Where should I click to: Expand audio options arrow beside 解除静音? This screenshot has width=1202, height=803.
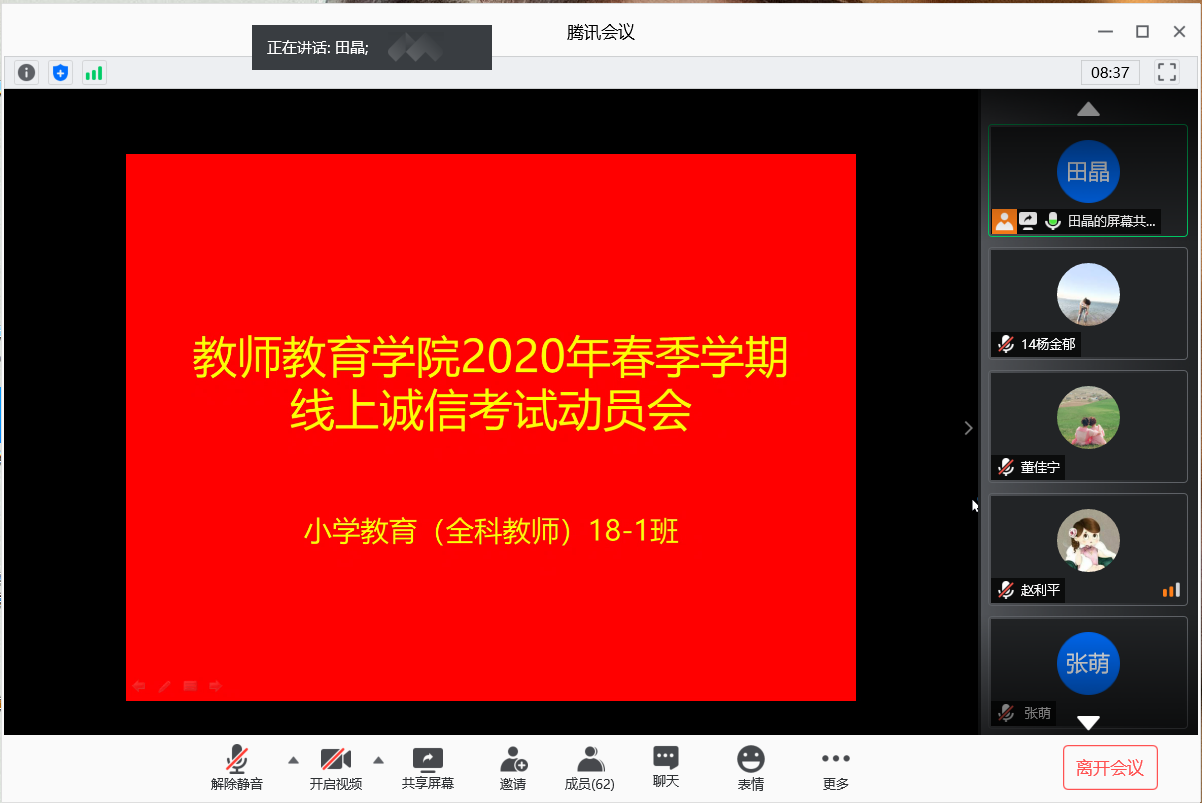293,760
